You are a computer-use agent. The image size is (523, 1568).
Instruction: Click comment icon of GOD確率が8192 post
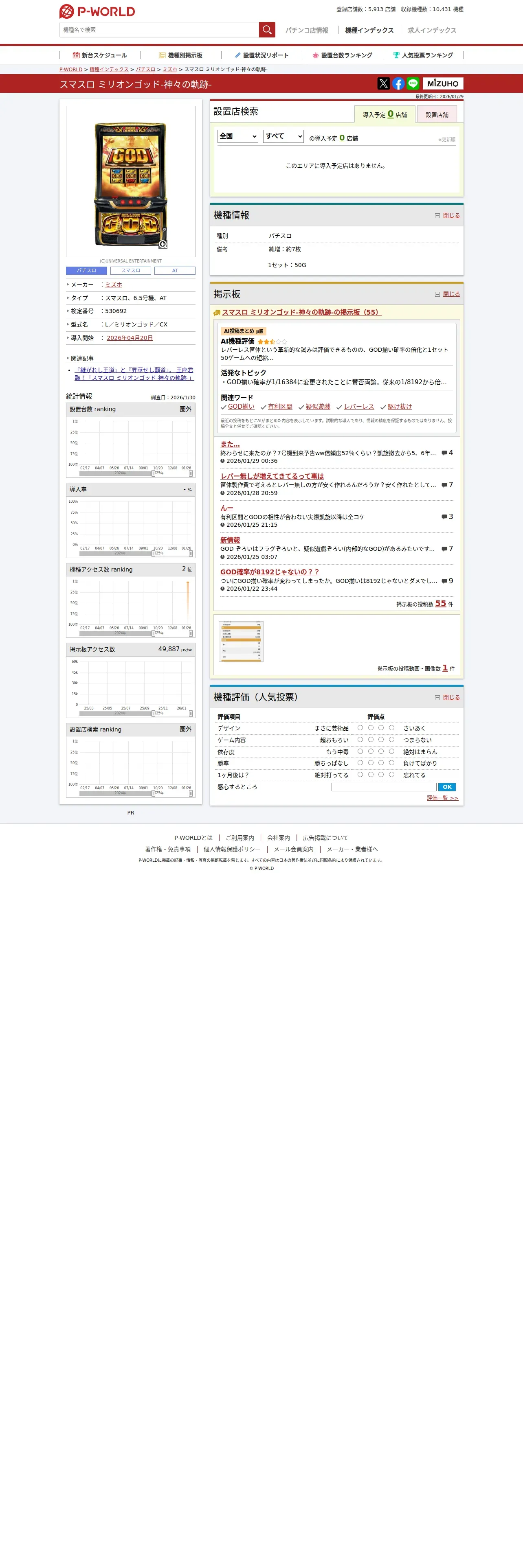(x=444, y=581)
